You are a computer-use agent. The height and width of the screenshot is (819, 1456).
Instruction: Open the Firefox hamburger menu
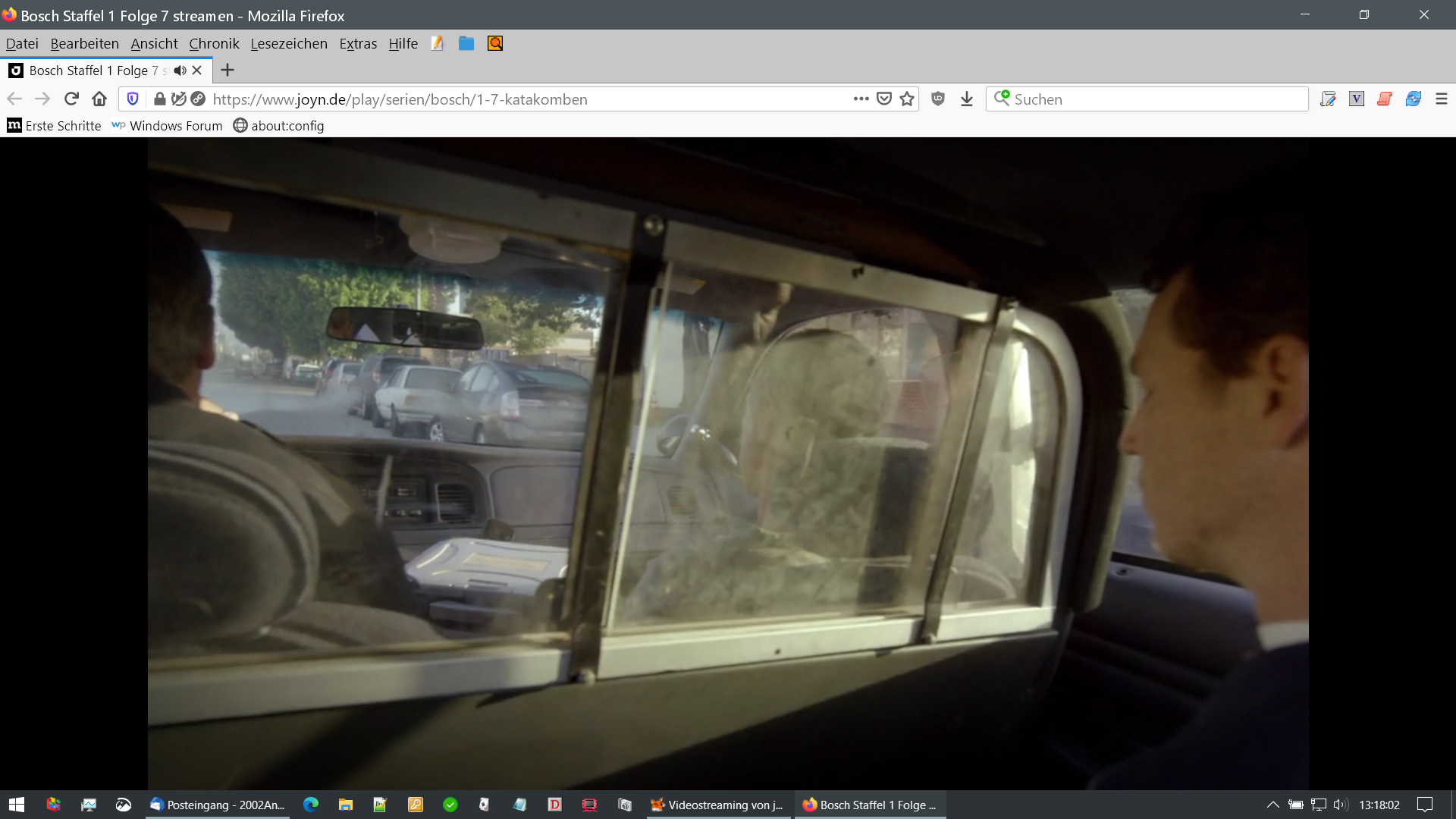(1442, 99)
